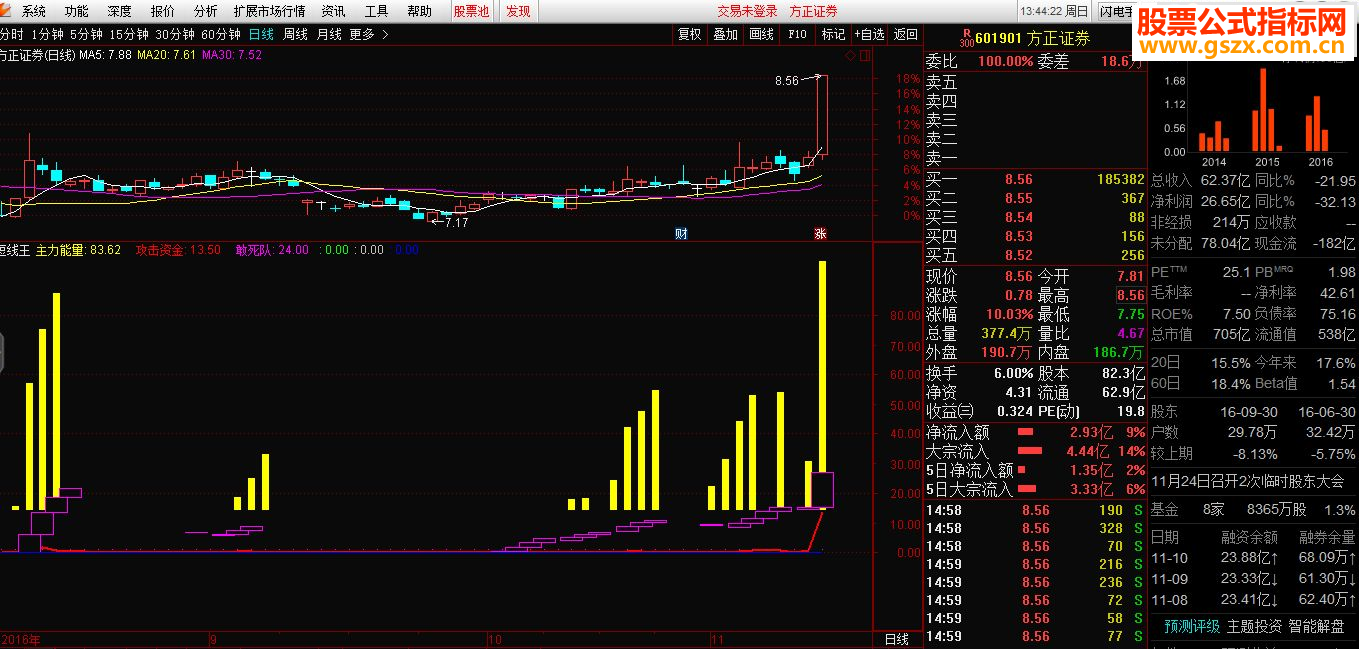Screen dimensions: 1359x649
Task: Click the 买五 price 8.52 row
Action: click(1035, 255)
